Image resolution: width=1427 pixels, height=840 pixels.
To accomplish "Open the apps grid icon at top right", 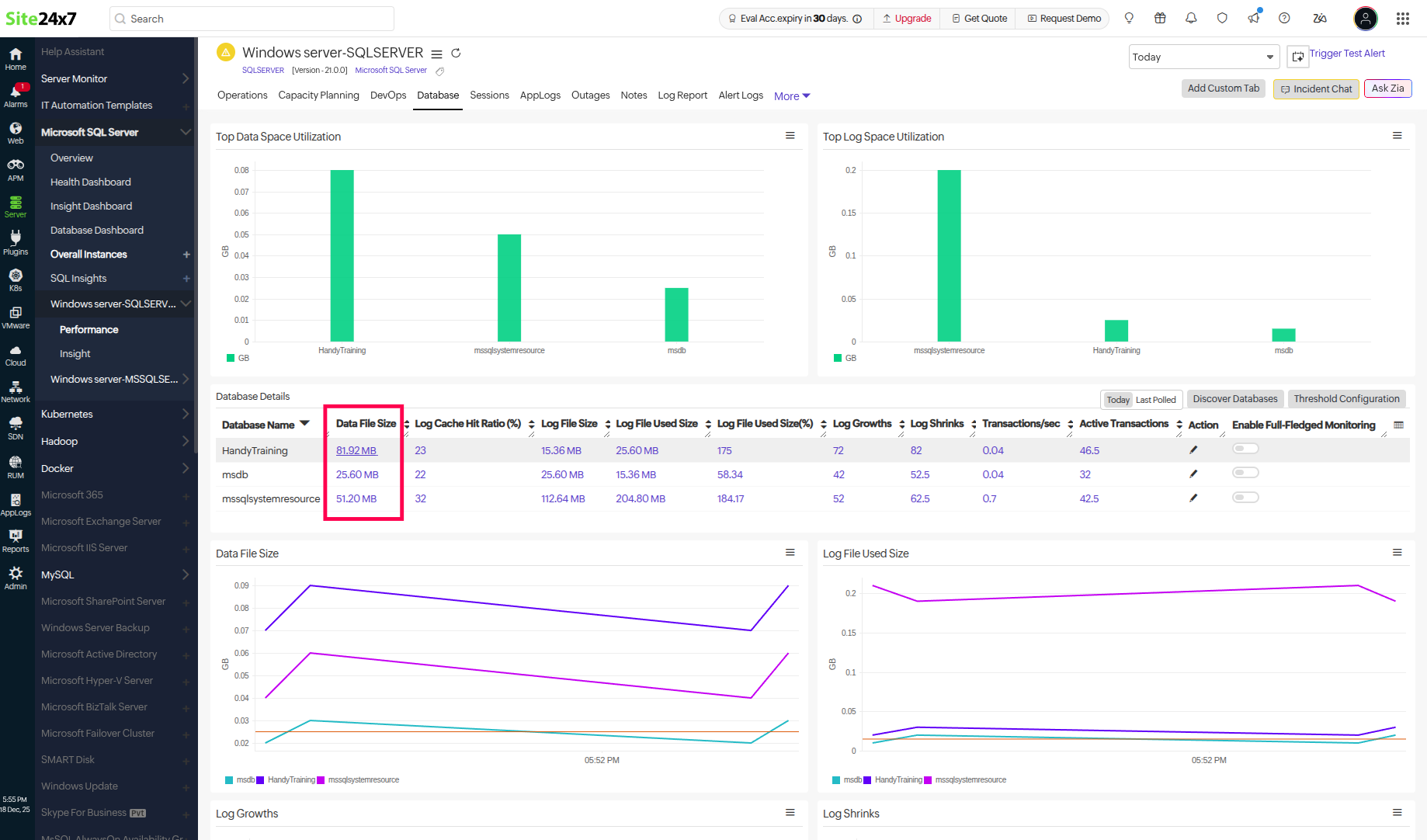I will [x=1402, y=19].
